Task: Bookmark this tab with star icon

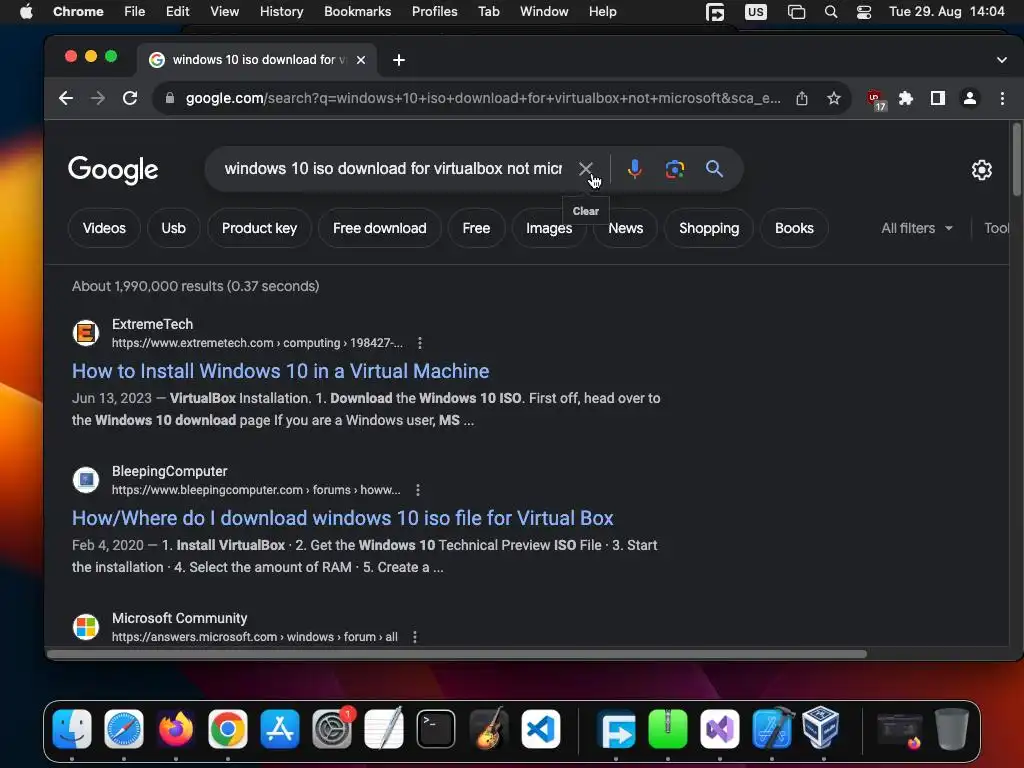Action: (x=834, y=98)
